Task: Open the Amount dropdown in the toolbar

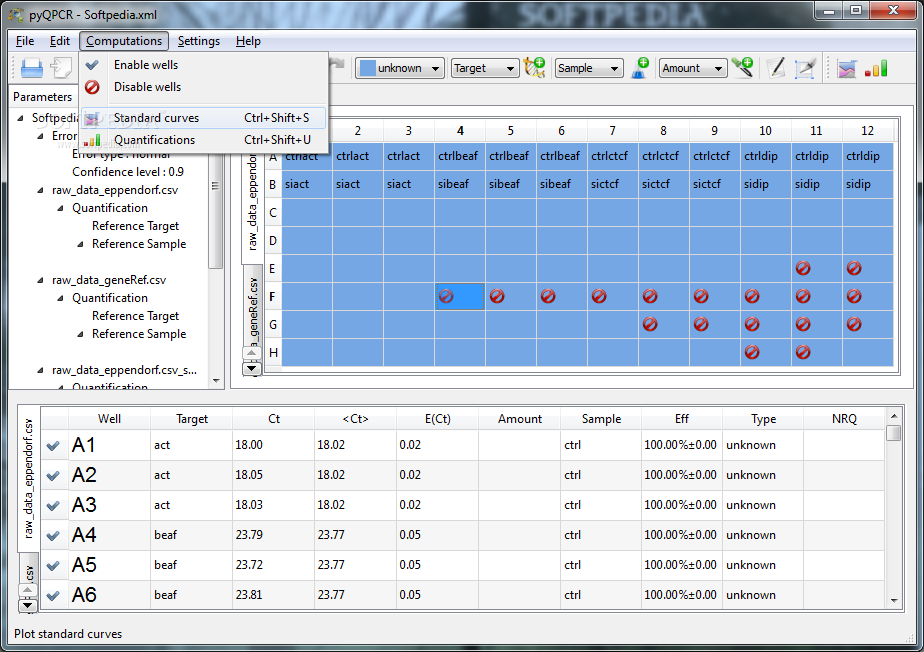Action: (x=693, y=68)
